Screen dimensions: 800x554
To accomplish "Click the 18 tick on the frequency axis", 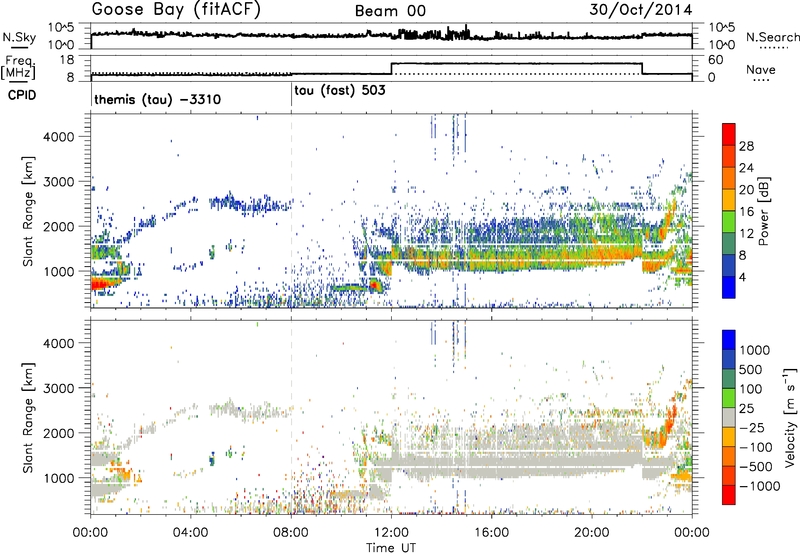I will click(67, 60).
